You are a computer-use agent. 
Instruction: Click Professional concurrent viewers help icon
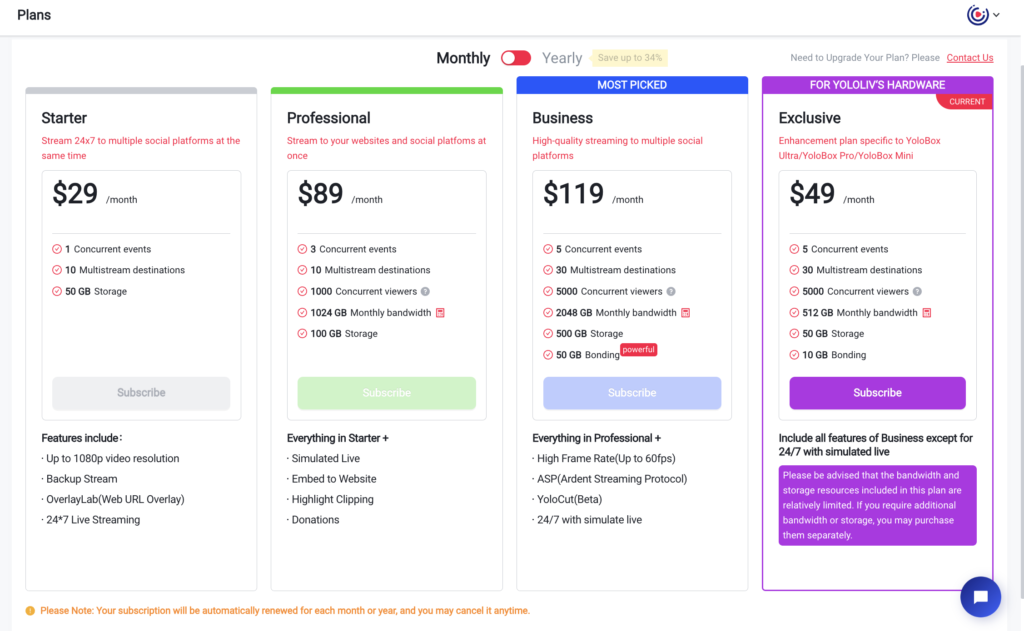point(425,291)
